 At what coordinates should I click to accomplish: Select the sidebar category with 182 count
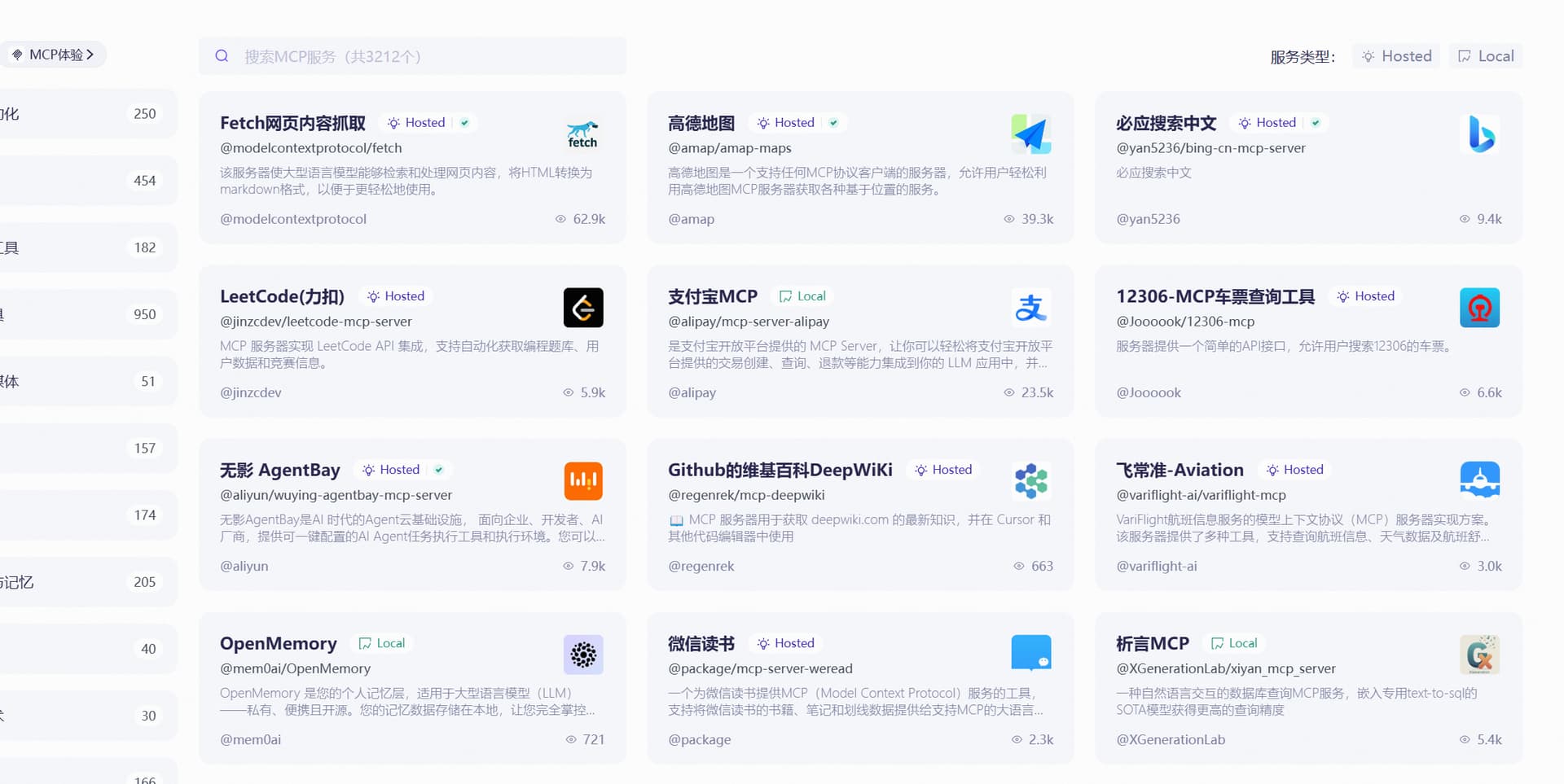pyautogui.click(x=87, y=247)
